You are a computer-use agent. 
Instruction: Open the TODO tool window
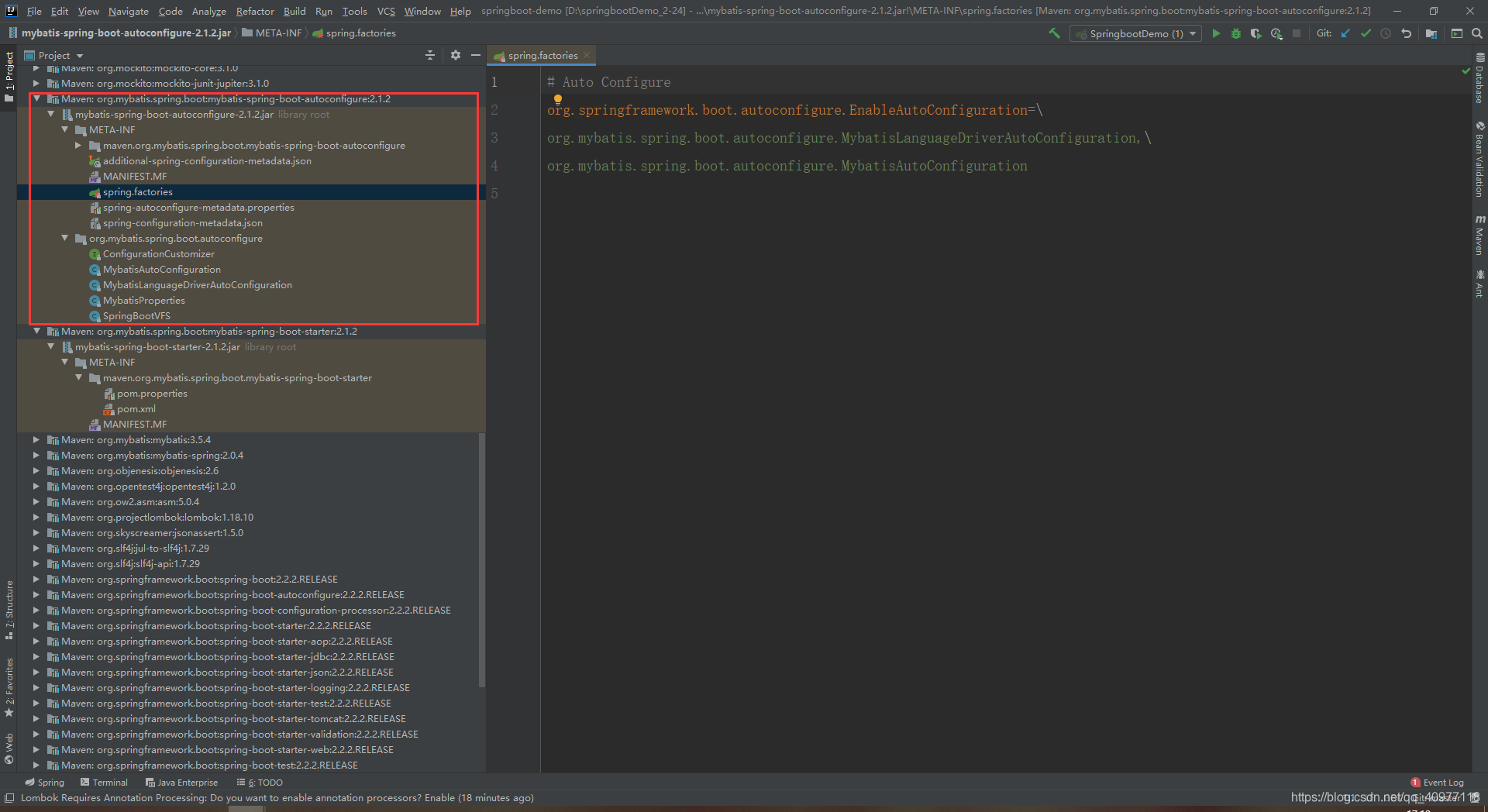point(260,783)
